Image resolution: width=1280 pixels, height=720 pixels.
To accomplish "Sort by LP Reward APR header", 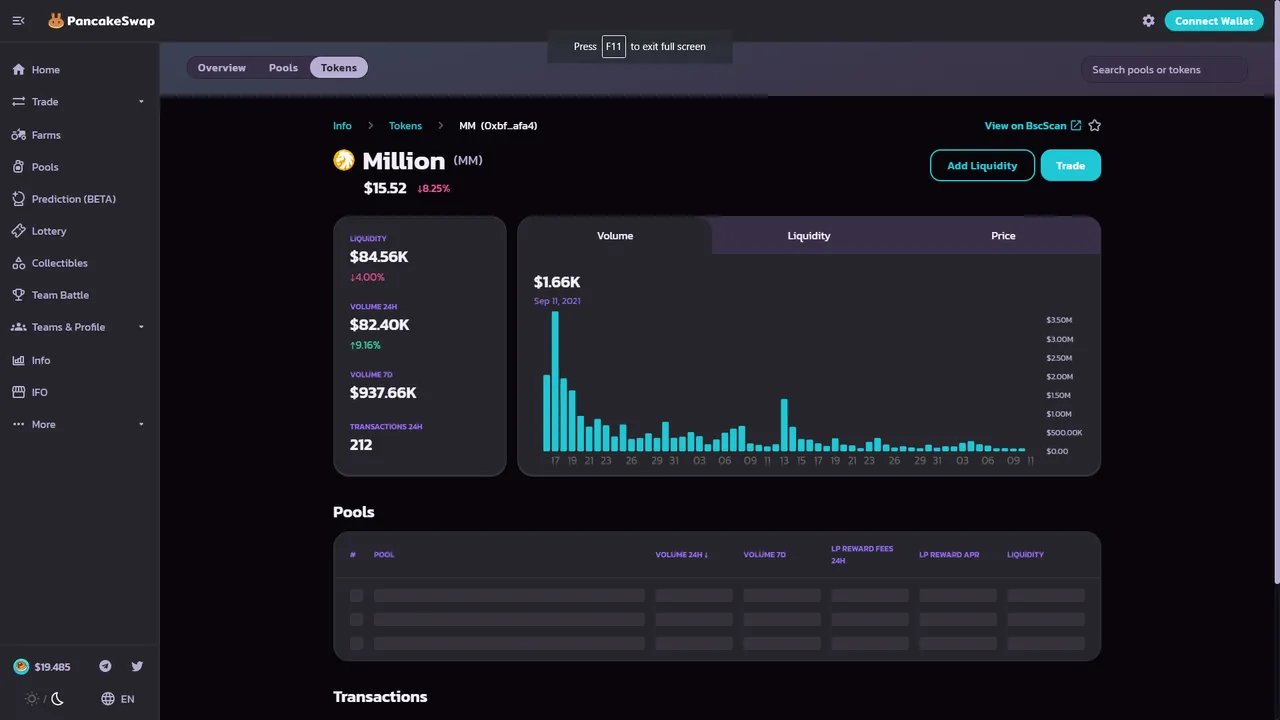I will pyautogui.click(x=949, y=555).
